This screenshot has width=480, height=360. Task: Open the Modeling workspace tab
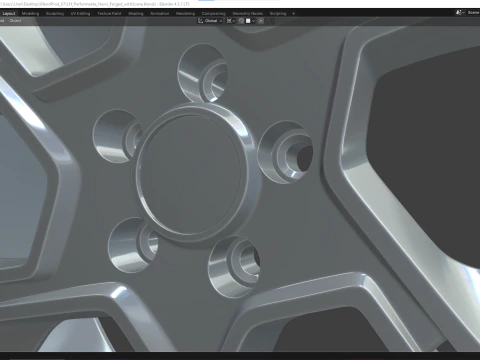coord(30,13)
